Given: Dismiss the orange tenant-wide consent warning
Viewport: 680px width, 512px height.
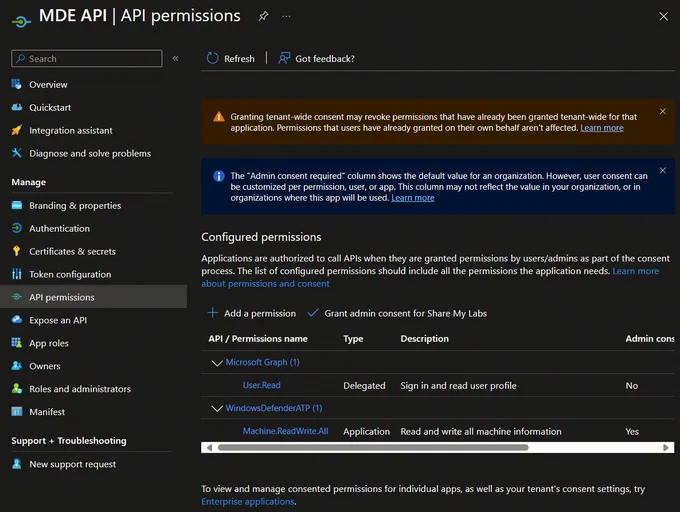Looking at the screenshot, I should point(663,111).
